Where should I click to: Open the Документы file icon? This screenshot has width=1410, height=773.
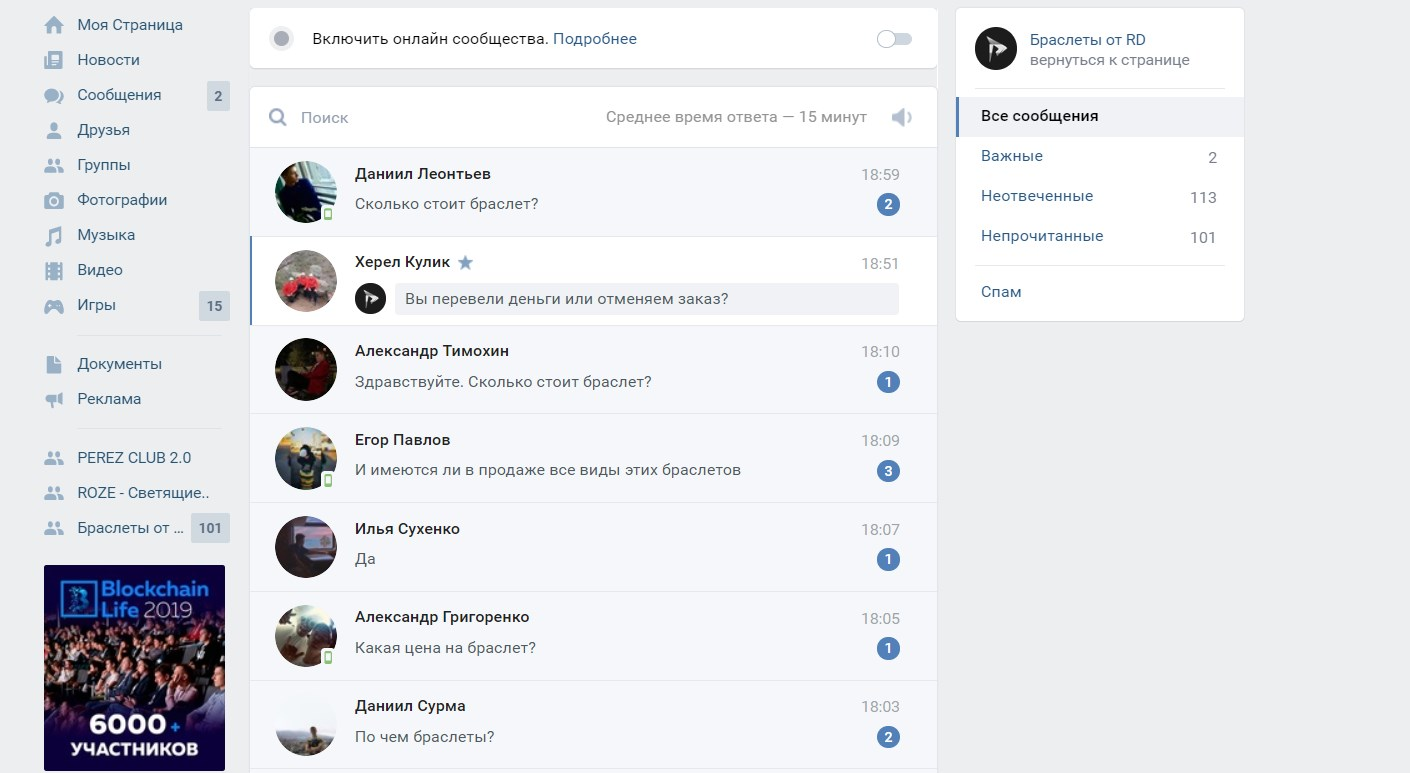click(x=54, y=364)
